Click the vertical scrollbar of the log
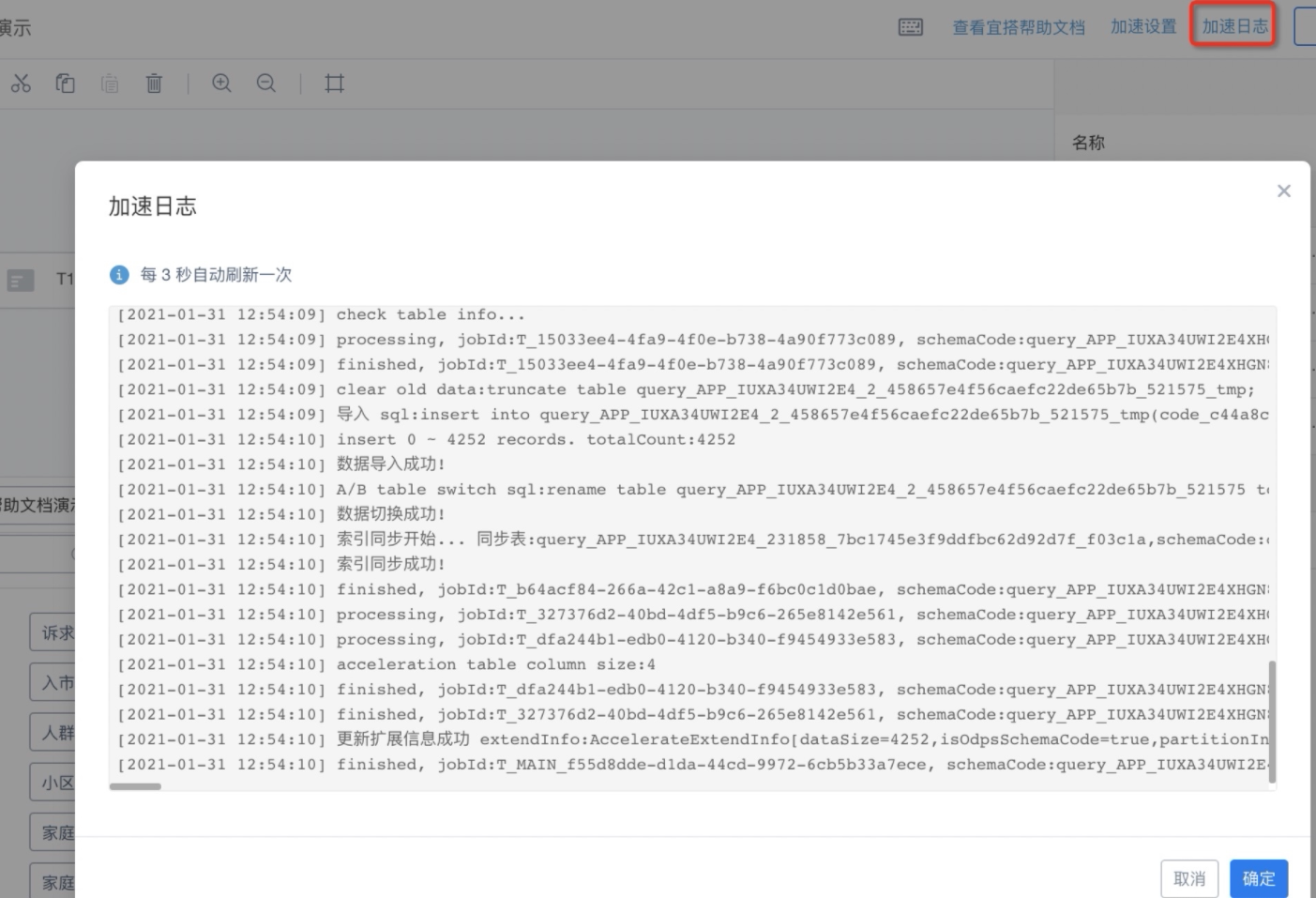Screen dimensions: 1316x898 tap(1272, 721)
